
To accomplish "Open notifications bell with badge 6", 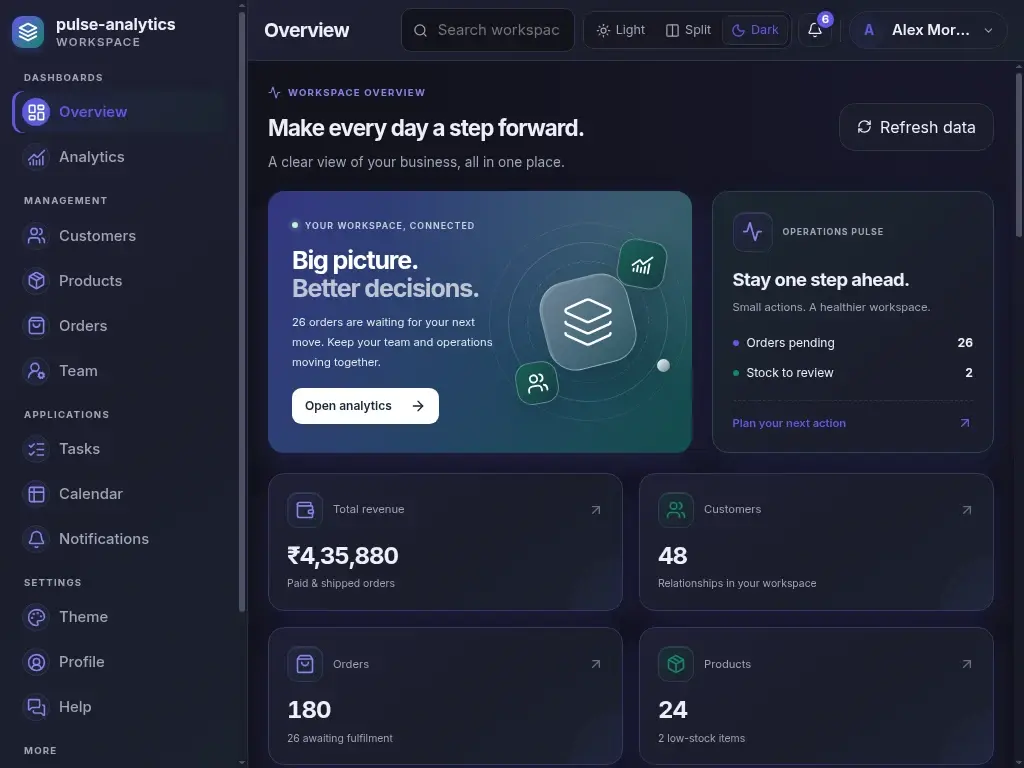I will click(x=815, y=30).
